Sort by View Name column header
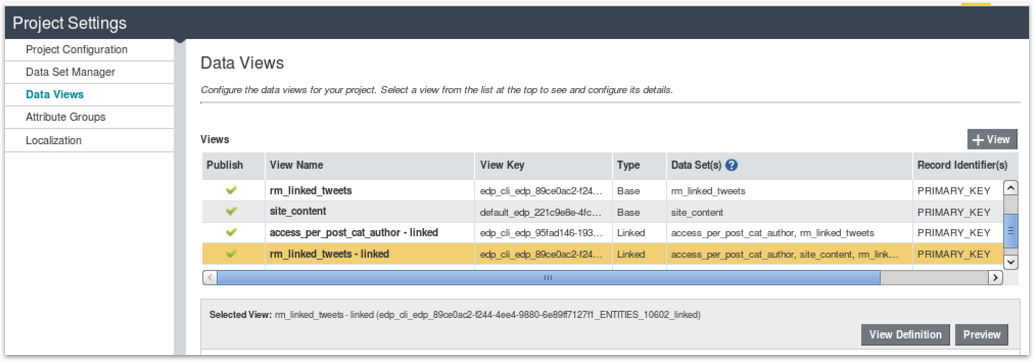The image size is (1034, 362). click(369, 166)
